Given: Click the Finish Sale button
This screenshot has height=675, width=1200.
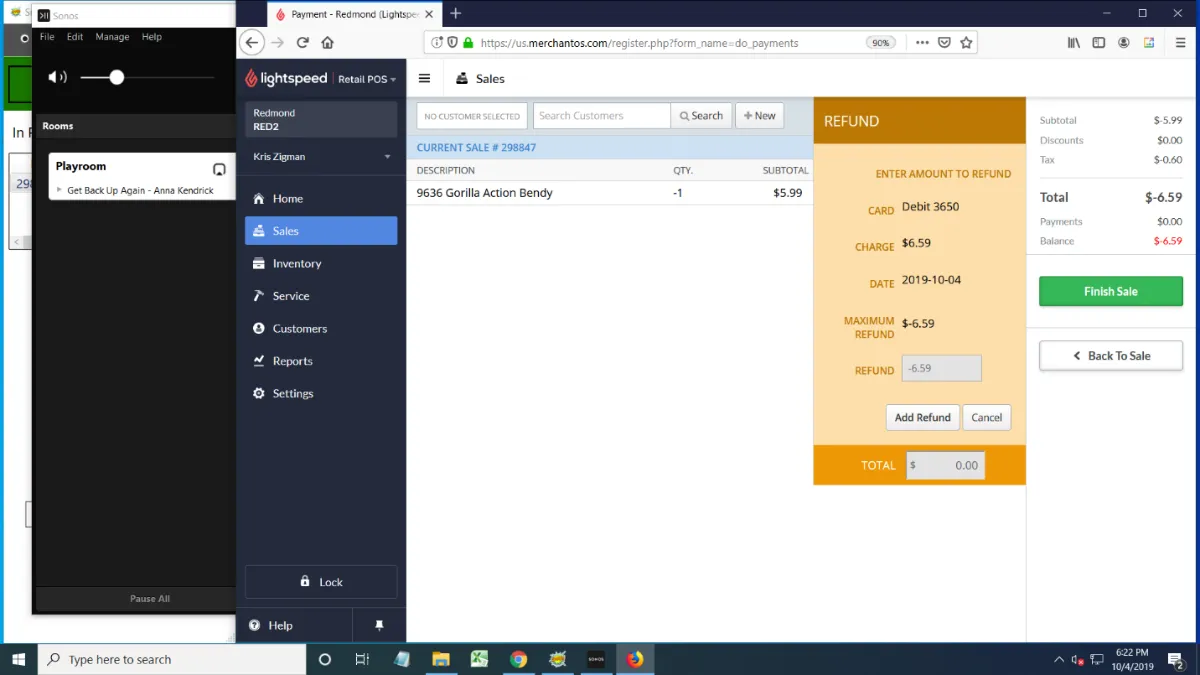Looking at the screenshot, I should click(x=1111, y=291).
